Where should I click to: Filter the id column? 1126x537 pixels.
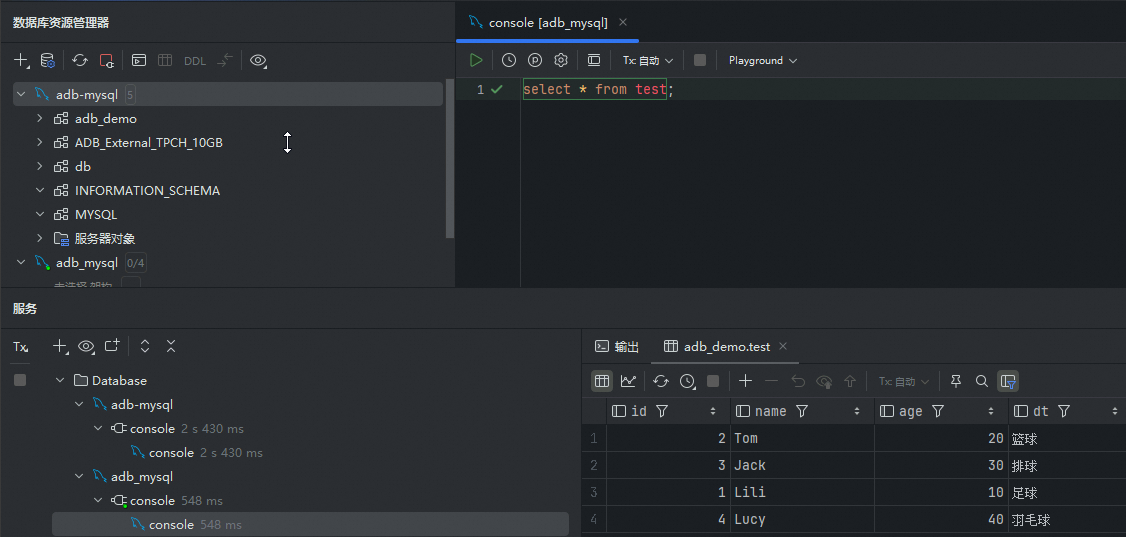(x=663, y=411)
